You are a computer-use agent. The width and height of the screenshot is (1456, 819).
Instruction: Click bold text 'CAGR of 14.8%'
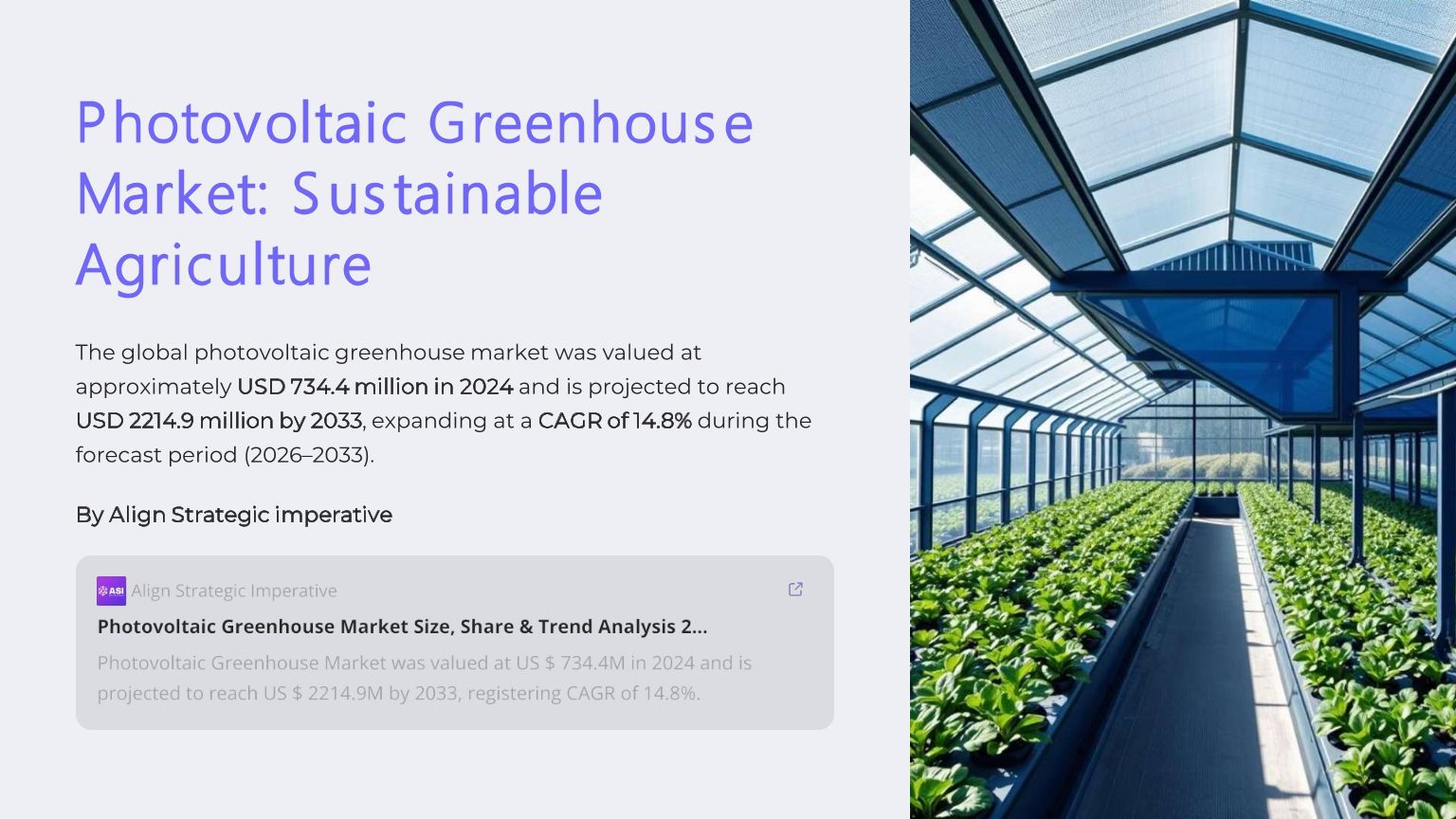tap(614, 421)
